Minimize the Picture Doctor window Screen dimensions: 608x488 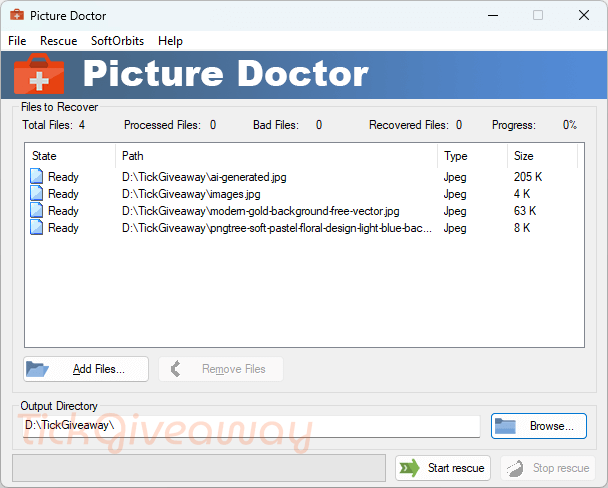tap(493, 16)
